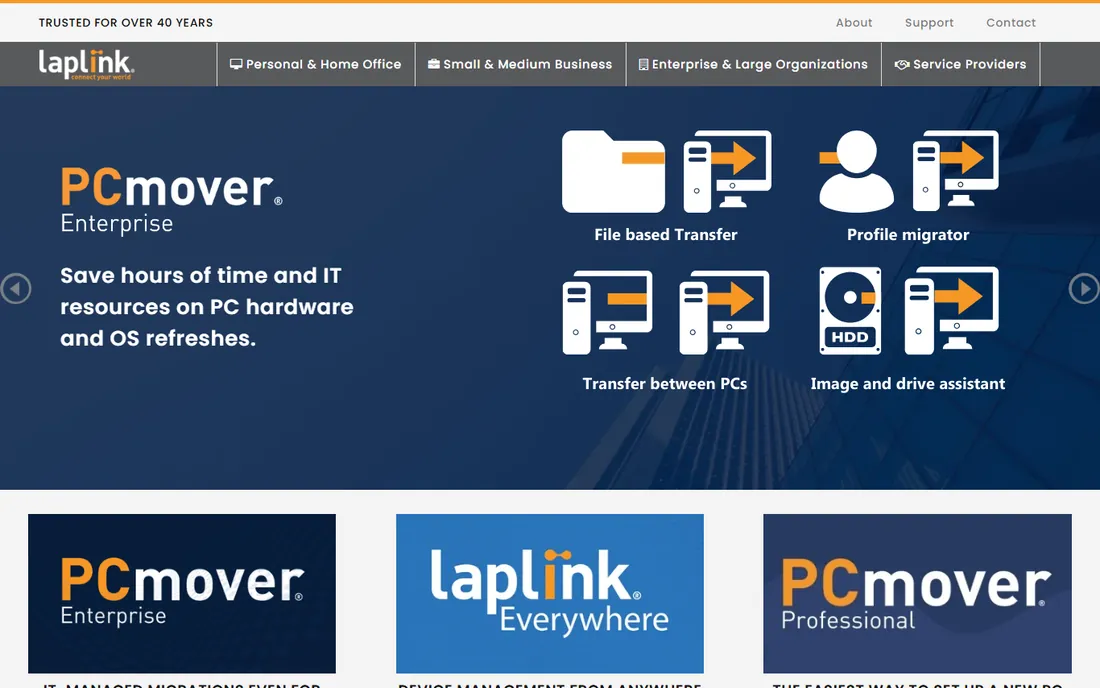Viewport: 1100px width, 688px height.
Task: Advance carousel with right arrow
Action: pyautogui.click(x=1084, y=288)
